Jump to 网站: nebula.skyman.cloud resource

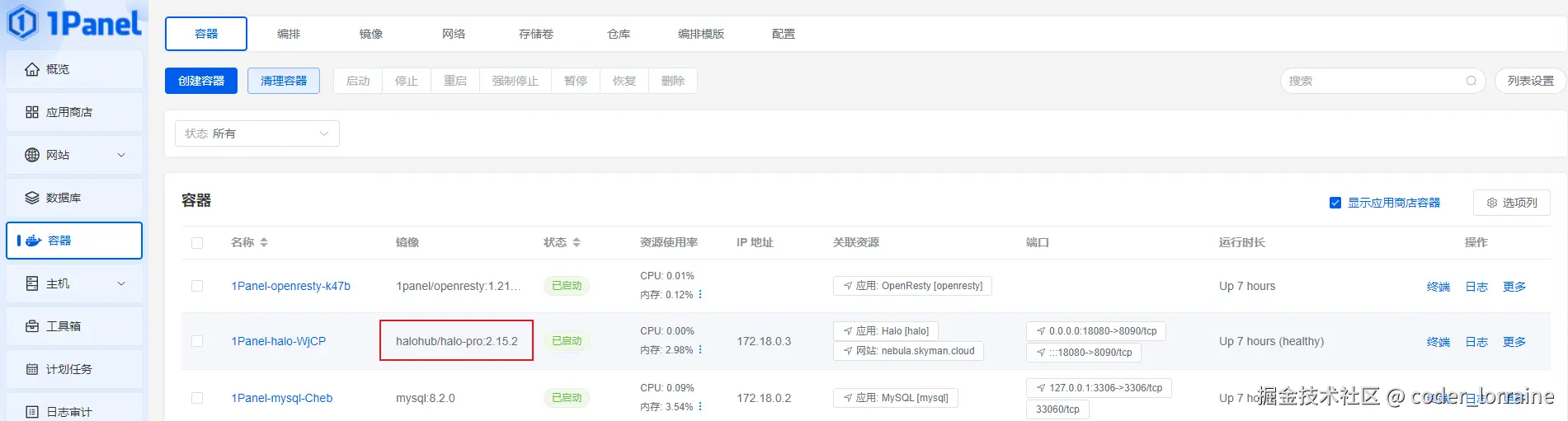[908, 351]
